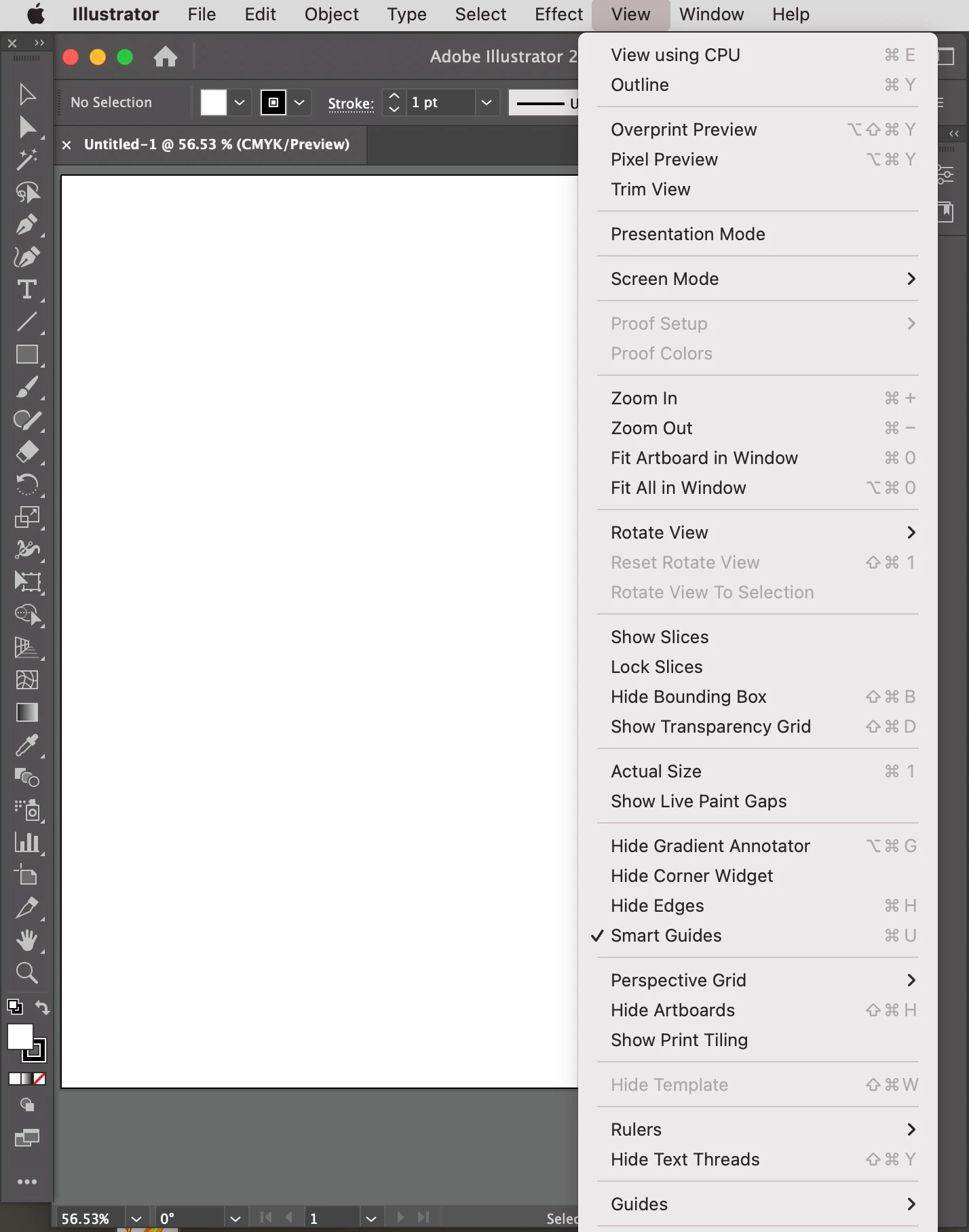Select the Paintbrush tool
The height and width of the screenshot is (1232, 969).
tap(27, 387)
